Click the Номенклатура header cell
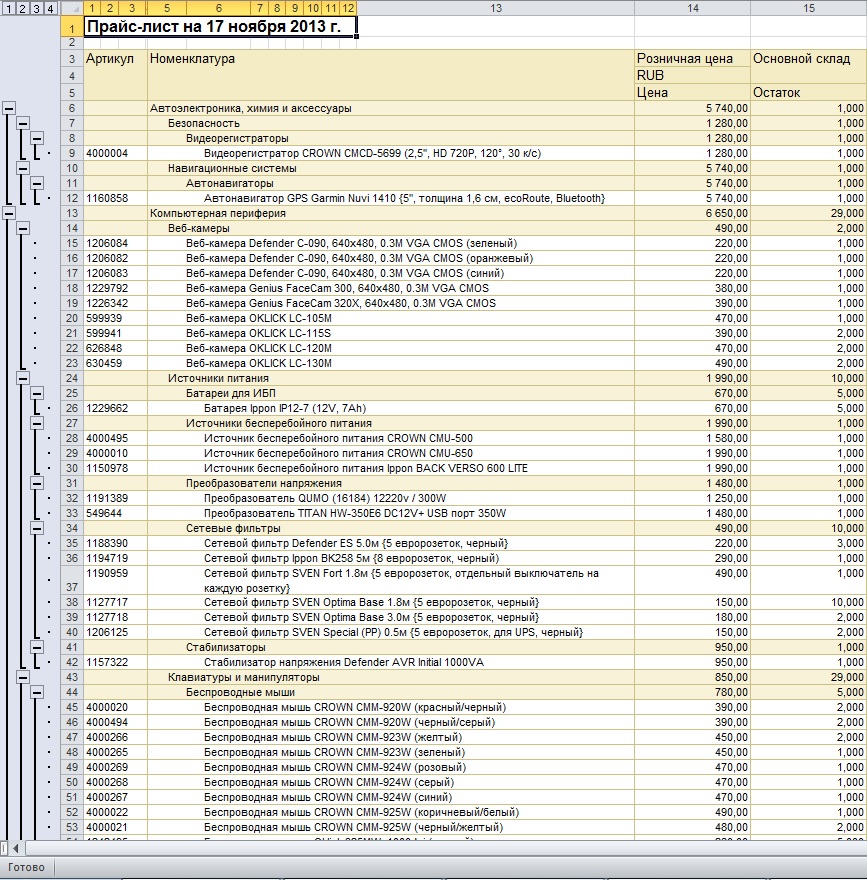This screenshot has width=867, height=880. pos(391,75)
